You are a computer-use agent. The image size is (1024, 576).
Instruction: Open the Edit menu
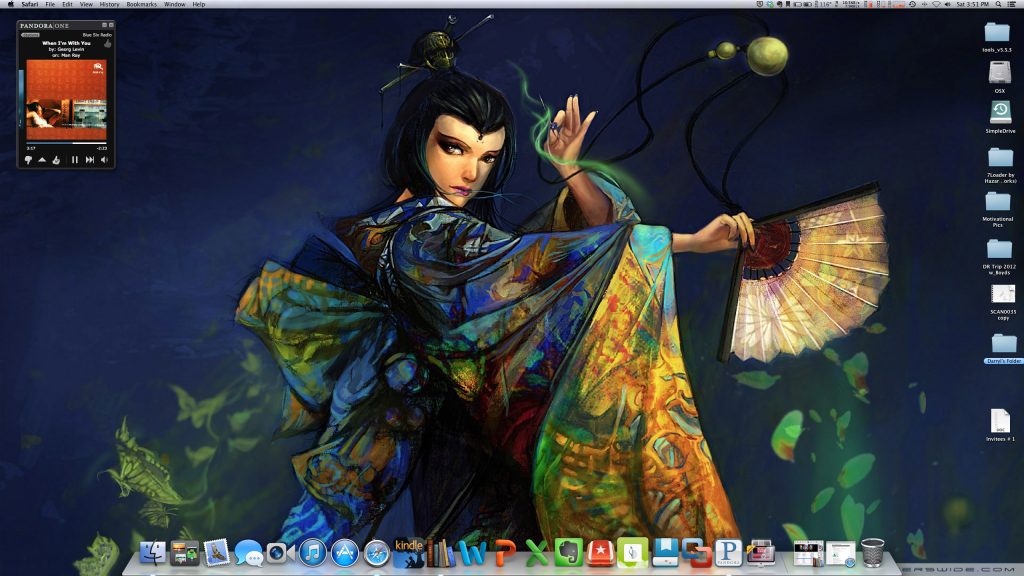[x=67, y=4]
